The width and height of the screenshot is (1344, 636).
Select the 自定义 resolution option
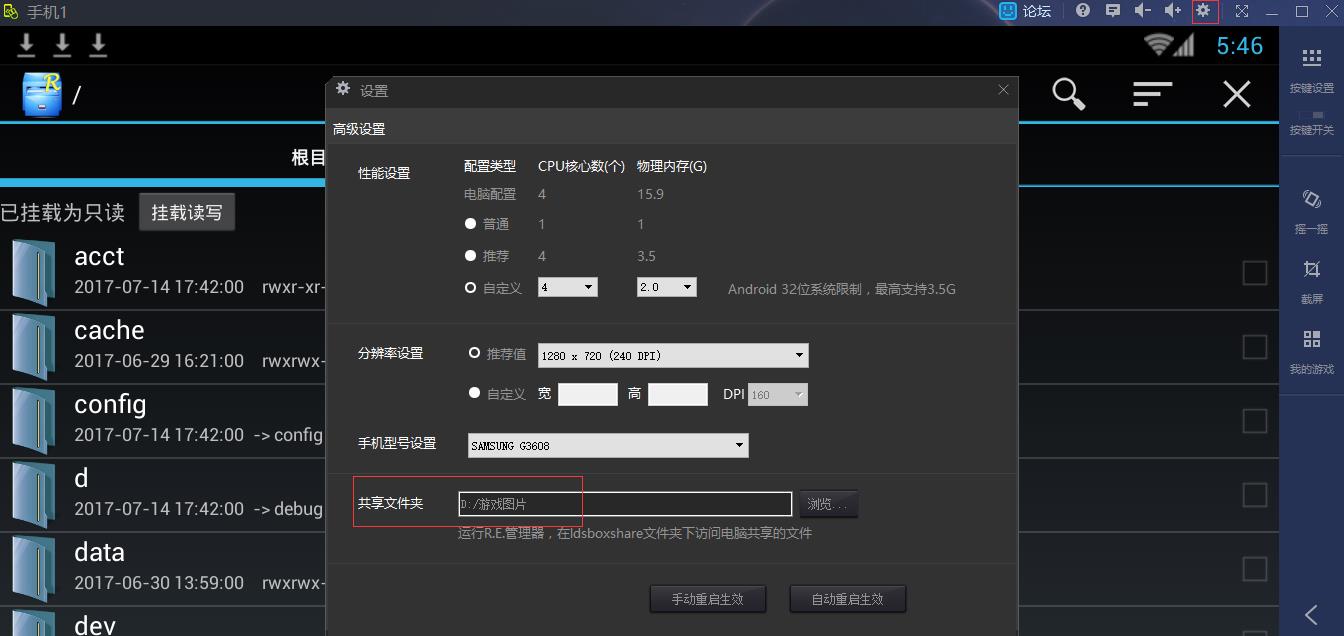tap(475, 393)
